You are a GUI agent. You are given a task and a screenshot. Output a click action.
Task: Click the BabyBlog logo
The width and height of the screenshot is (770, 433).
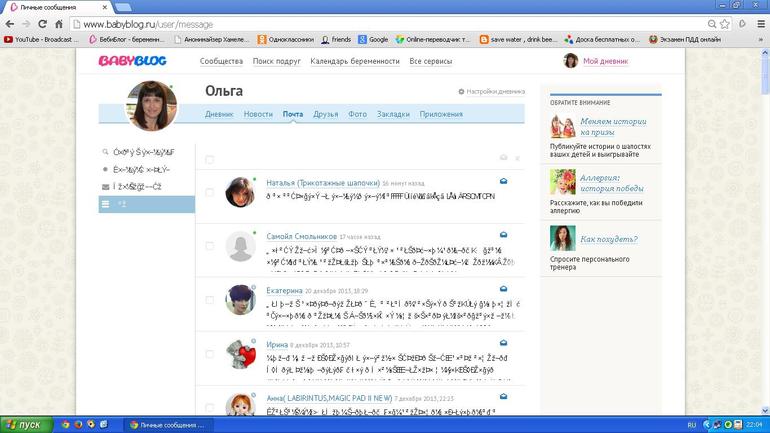pyautogui.click(x=133, y=61)
